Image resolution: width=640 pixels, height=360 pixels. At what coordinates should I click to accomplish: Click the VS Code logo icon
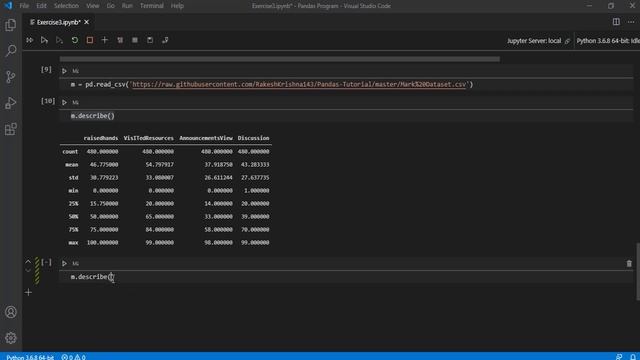[x=8, y=6]
